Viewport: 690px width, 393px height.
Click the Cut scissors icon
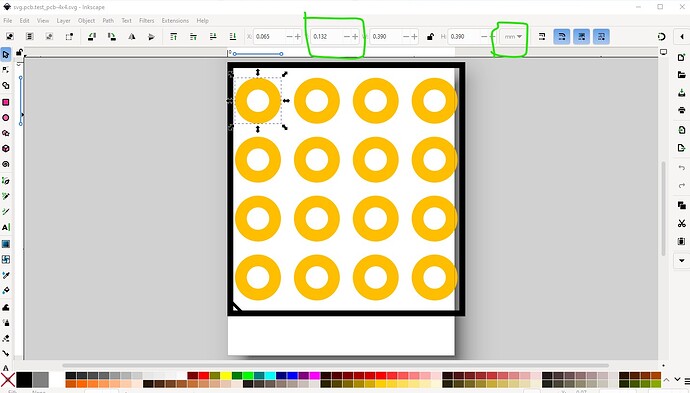(x=682, y=224)
